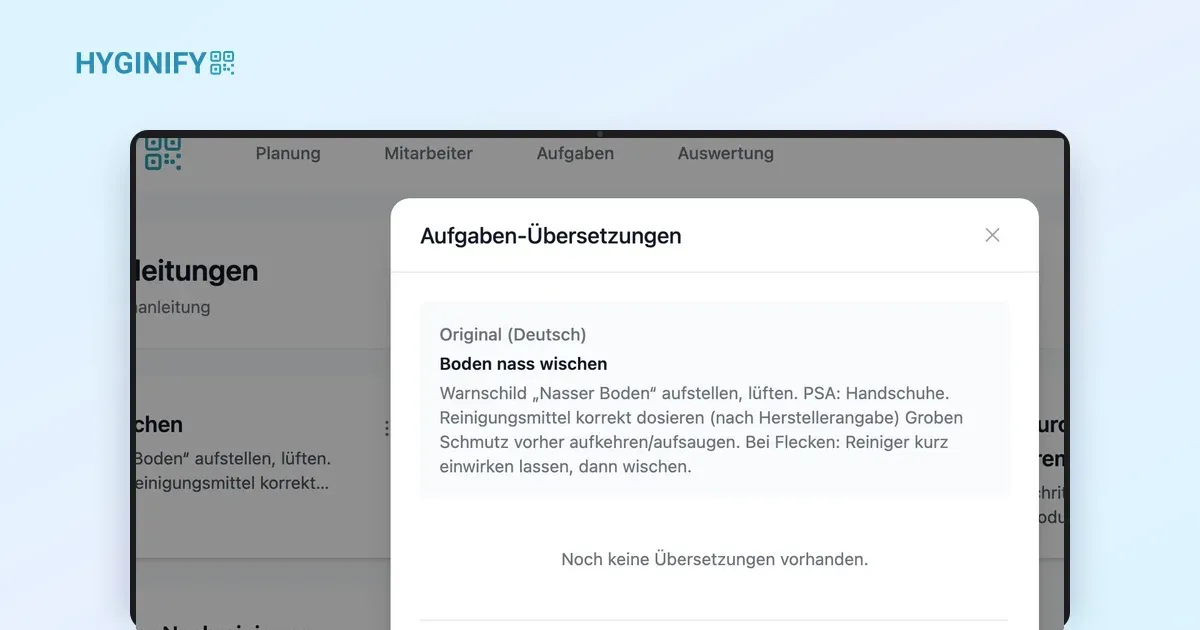1200x630 pixels.
Task: Close the Aufgaben-Übersetzungen dialog
Action: [x=992, y=235]
